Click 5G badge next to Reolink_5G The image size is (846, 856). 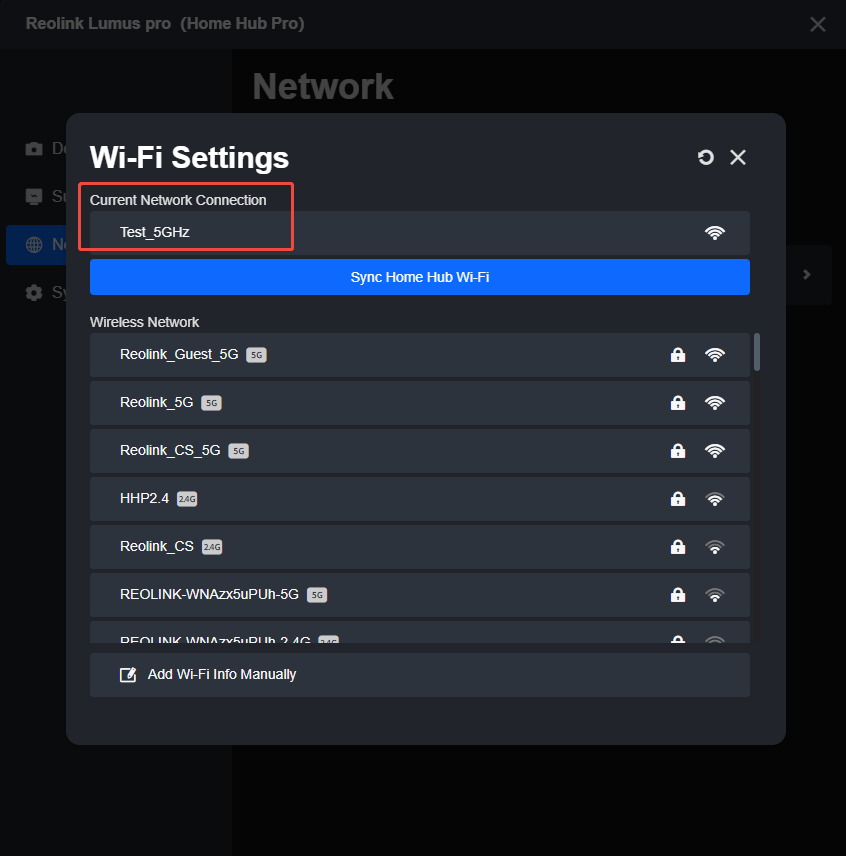[211, 403]
